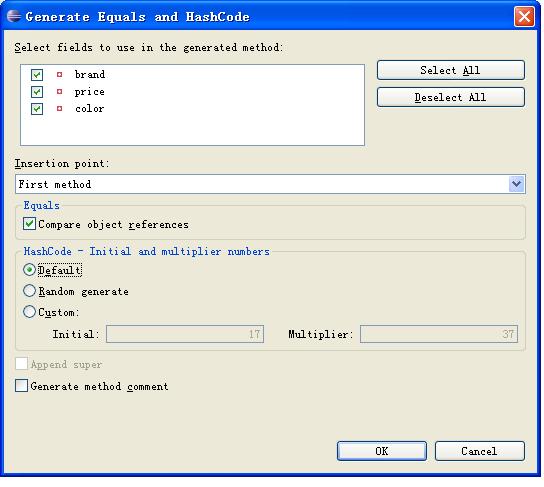This screenshot has width=544, height=487.
Task: Toggle Compare object references checkbox
Action: click(x=29, y=224)
